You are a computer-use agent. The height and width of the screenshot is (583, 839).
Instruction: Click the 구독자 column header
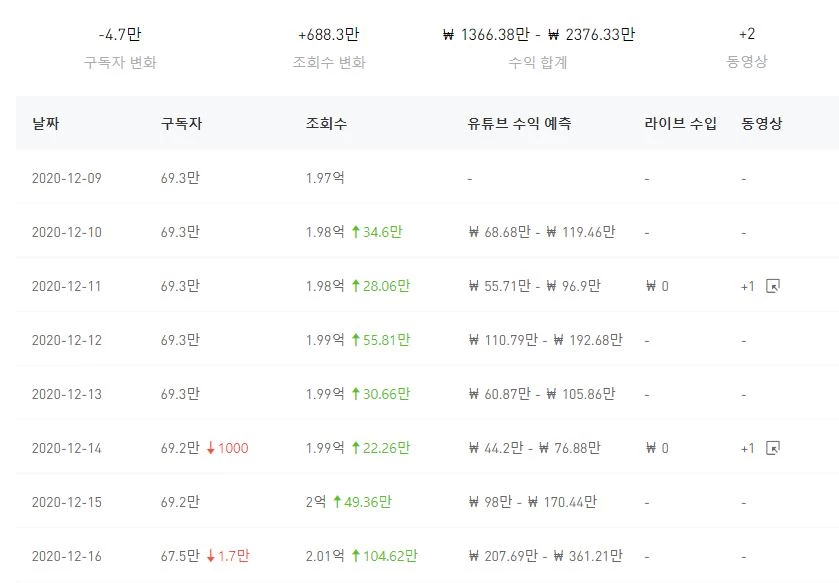tap(181, 124)
